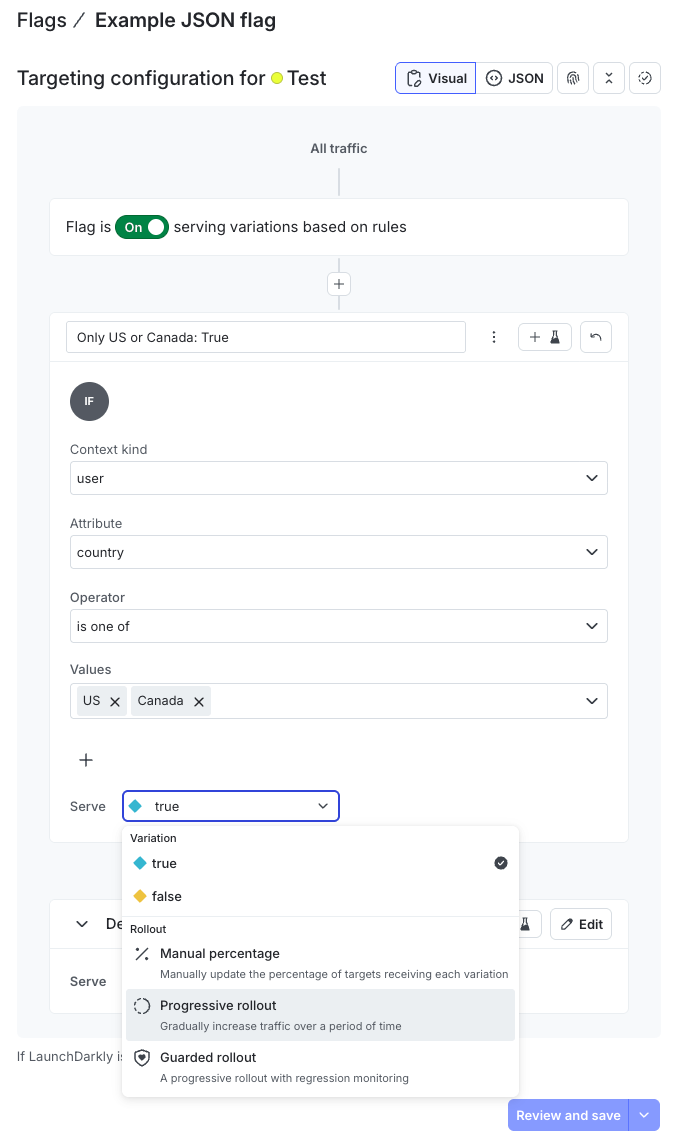Open the Context kind dropdown
Image resolution: width=673 pixels, height=1148 pixels.
pyautogui.click(x=338, y=478)
